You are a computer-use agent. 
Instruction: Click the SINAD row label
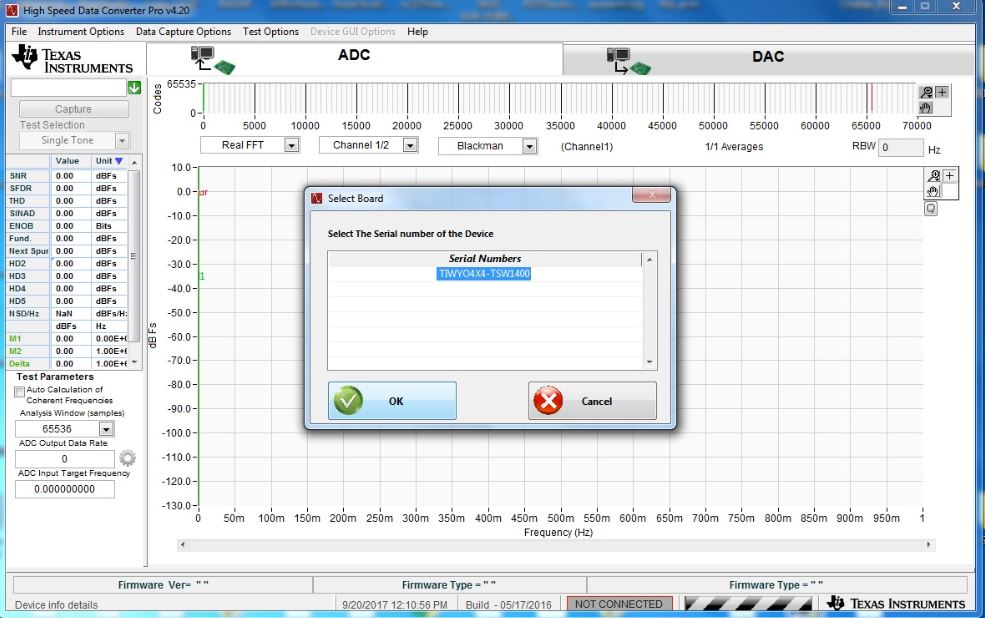point(22,214)
